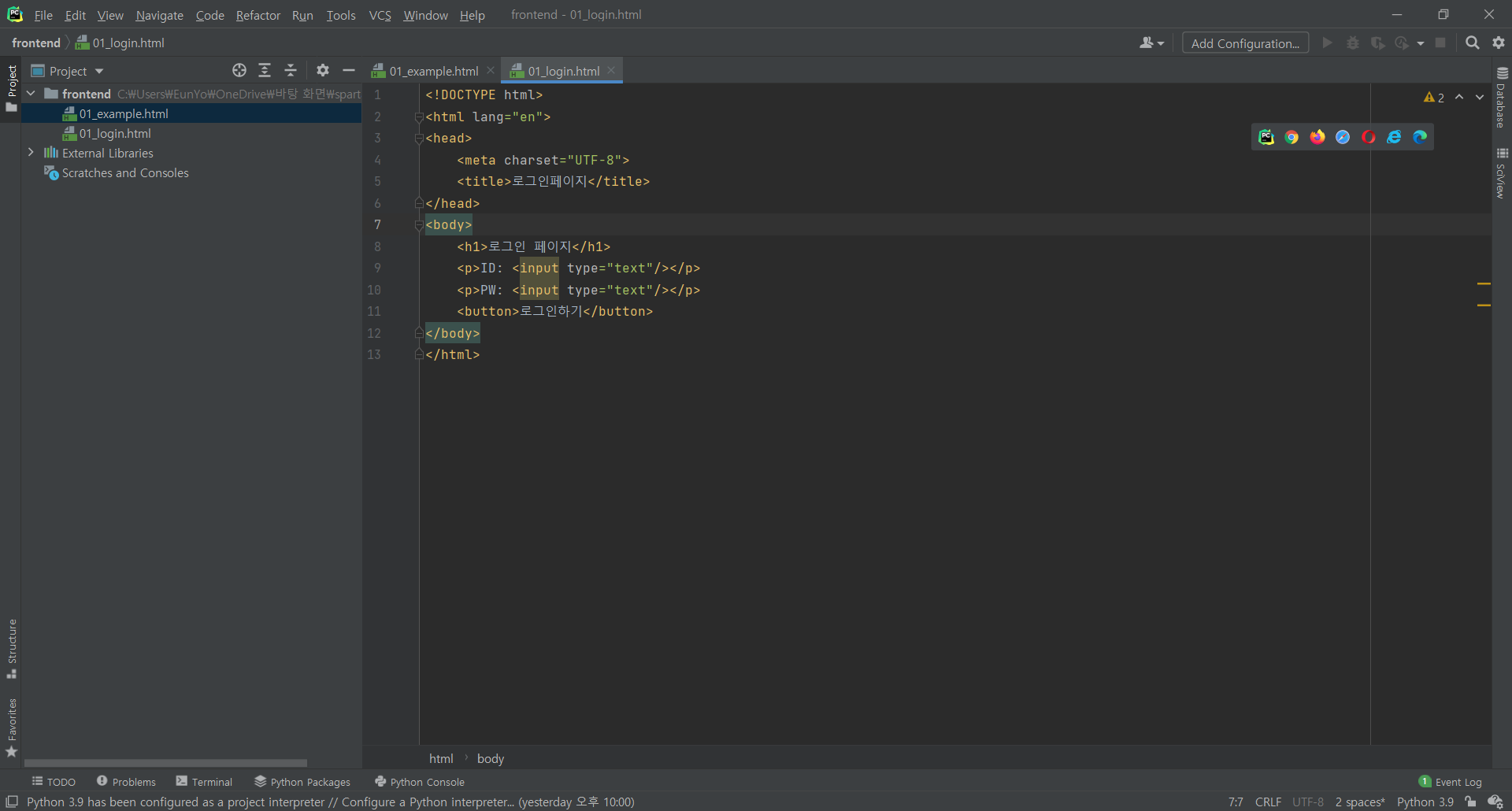This screenshot has width=1512, height=811.
Task: Expand the External Libraries node
Action: click(31, 153)
